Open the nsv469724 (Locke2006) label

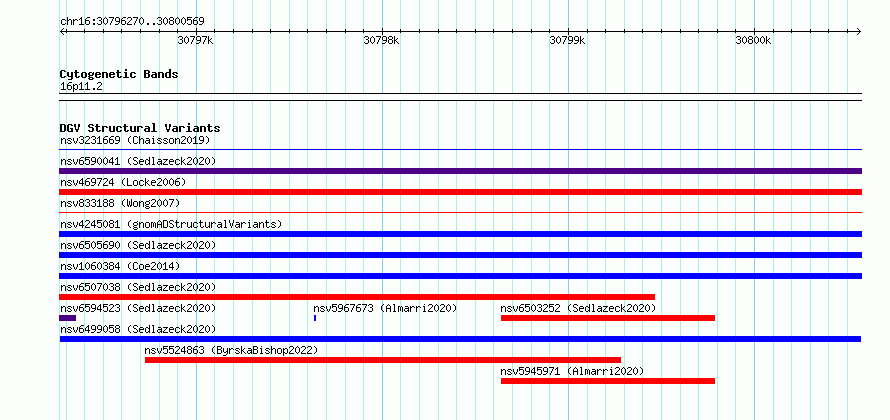pyautogui.click(x=123, y=182)
